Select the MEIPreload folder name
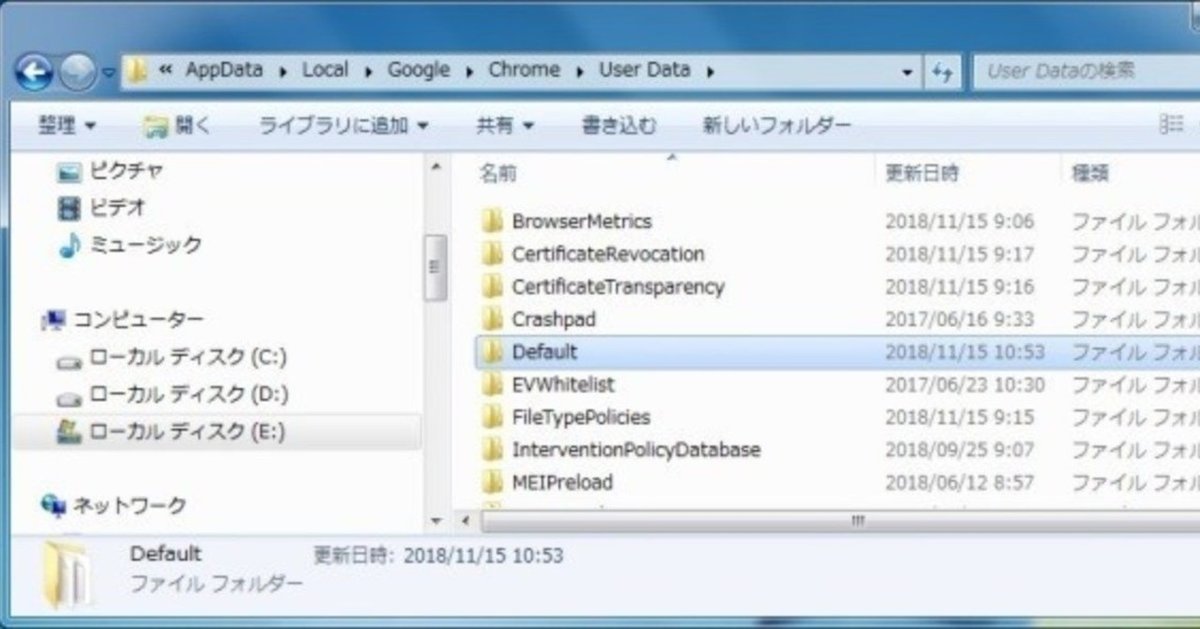 point(563,482)
